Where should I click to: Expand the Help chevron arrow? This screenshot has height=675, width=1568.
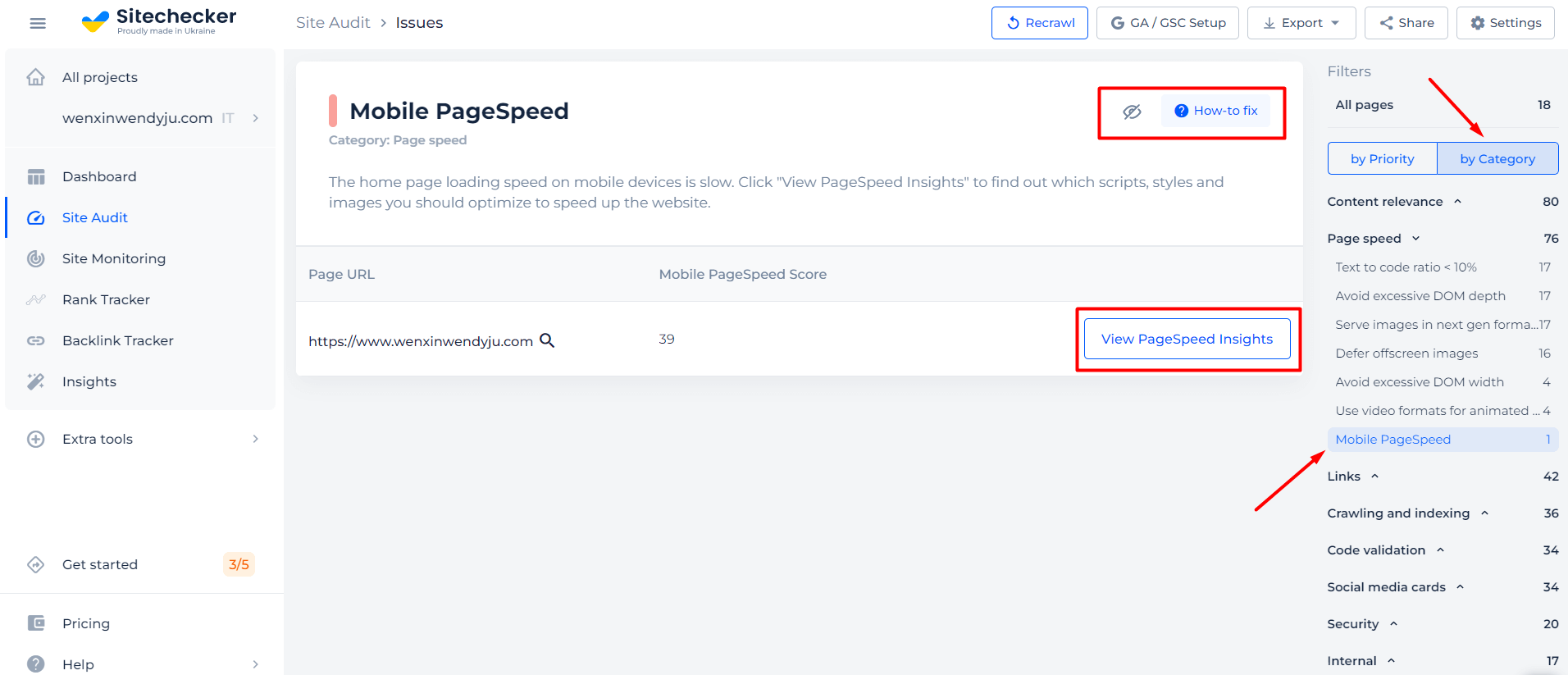coord(256,664)
